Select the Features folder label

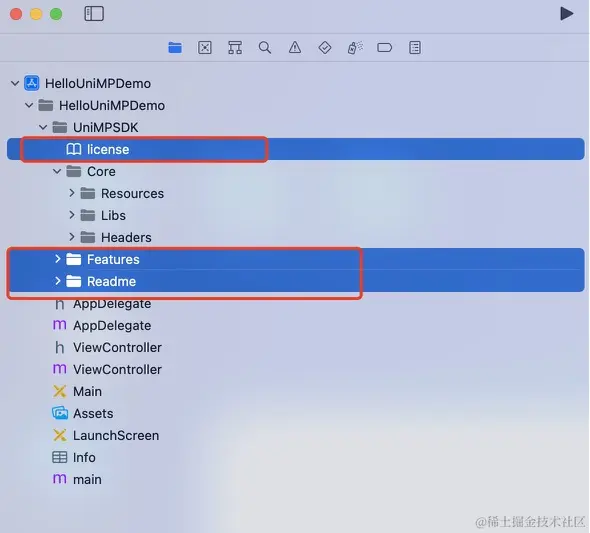[113, 260]
